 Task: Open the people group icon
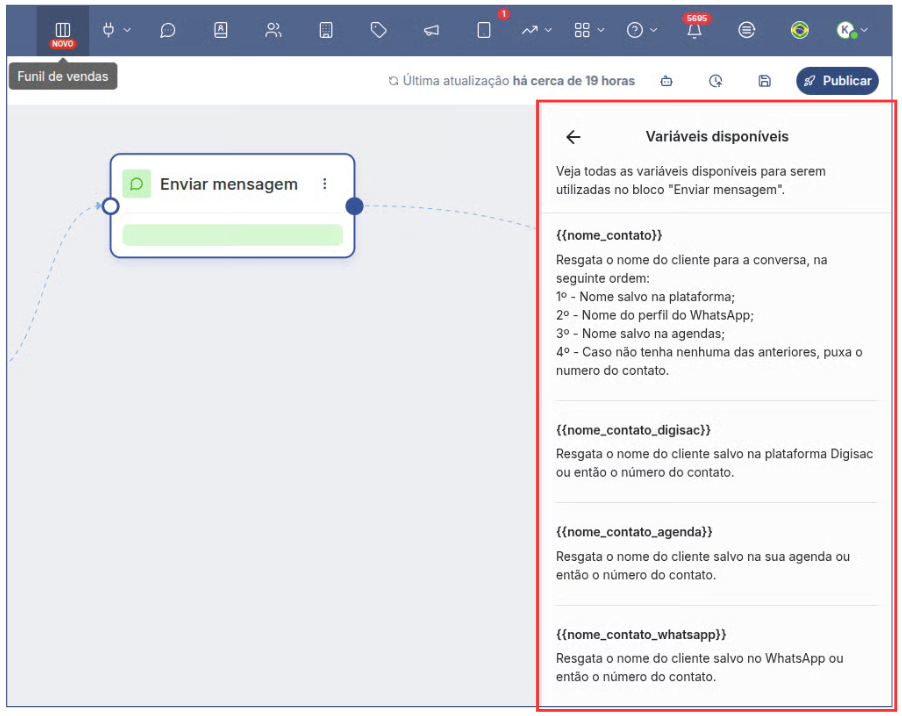[x=273, y=30]
